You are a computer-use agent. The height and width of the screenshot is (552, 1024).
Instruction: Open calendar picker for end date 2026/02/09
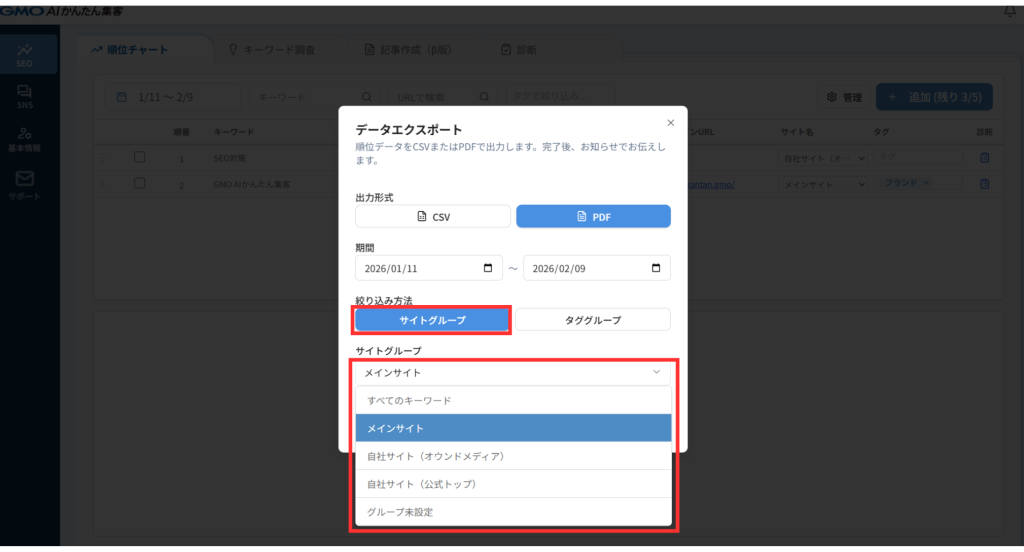tap(655, 269)
